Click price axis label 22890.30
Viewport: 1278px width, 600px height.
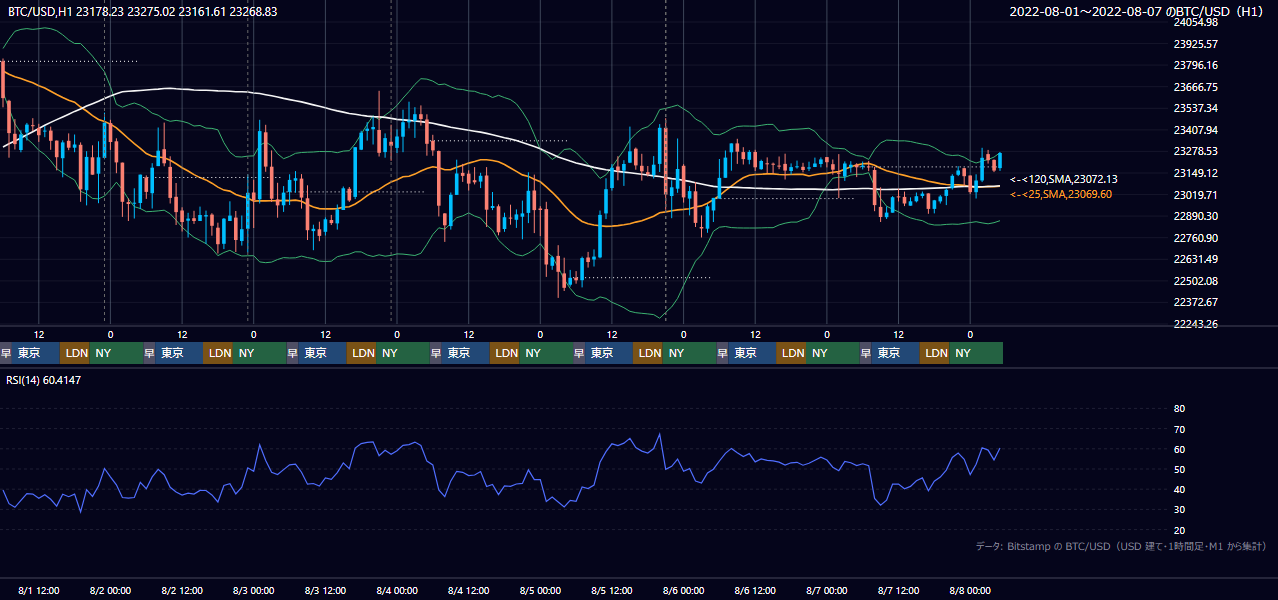[1195, 216]
